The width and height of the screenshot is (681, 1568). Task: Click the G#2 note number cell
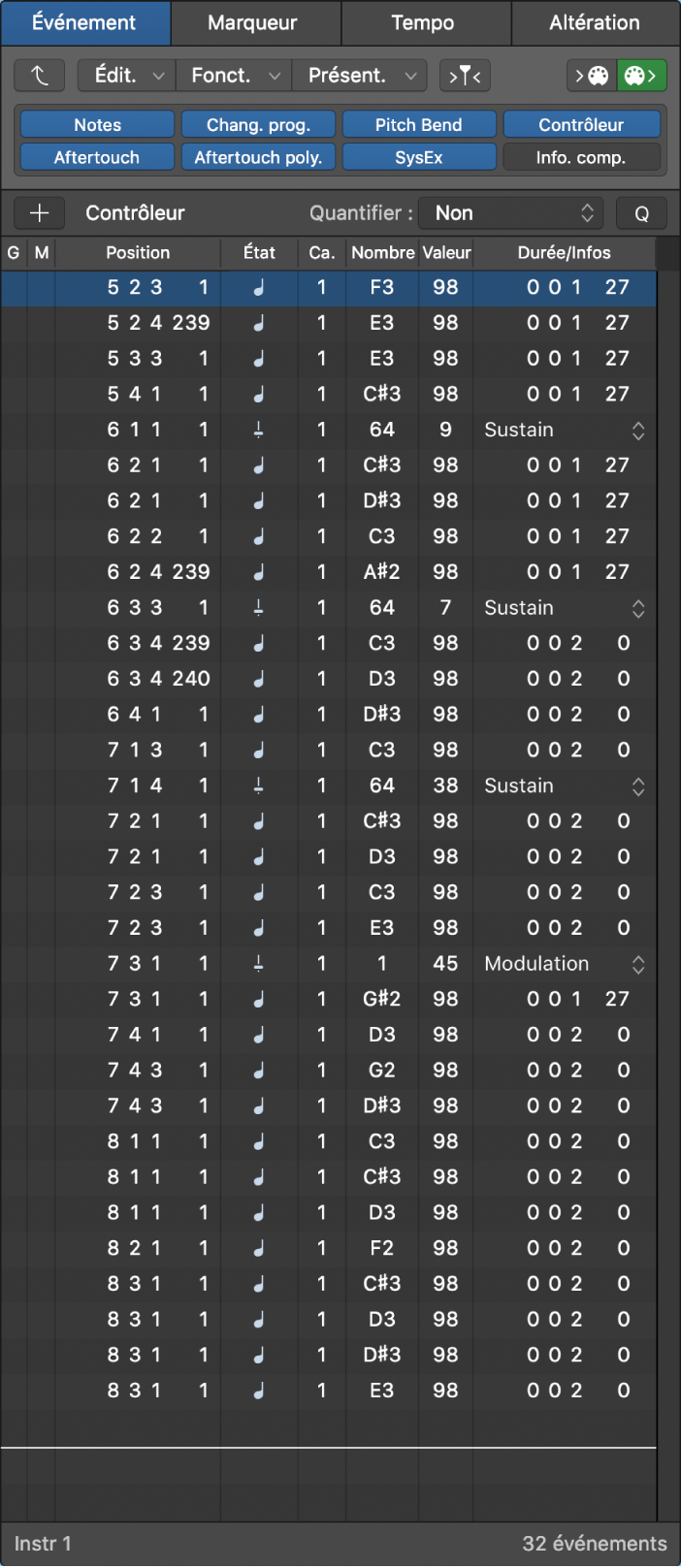click(382, 999)
